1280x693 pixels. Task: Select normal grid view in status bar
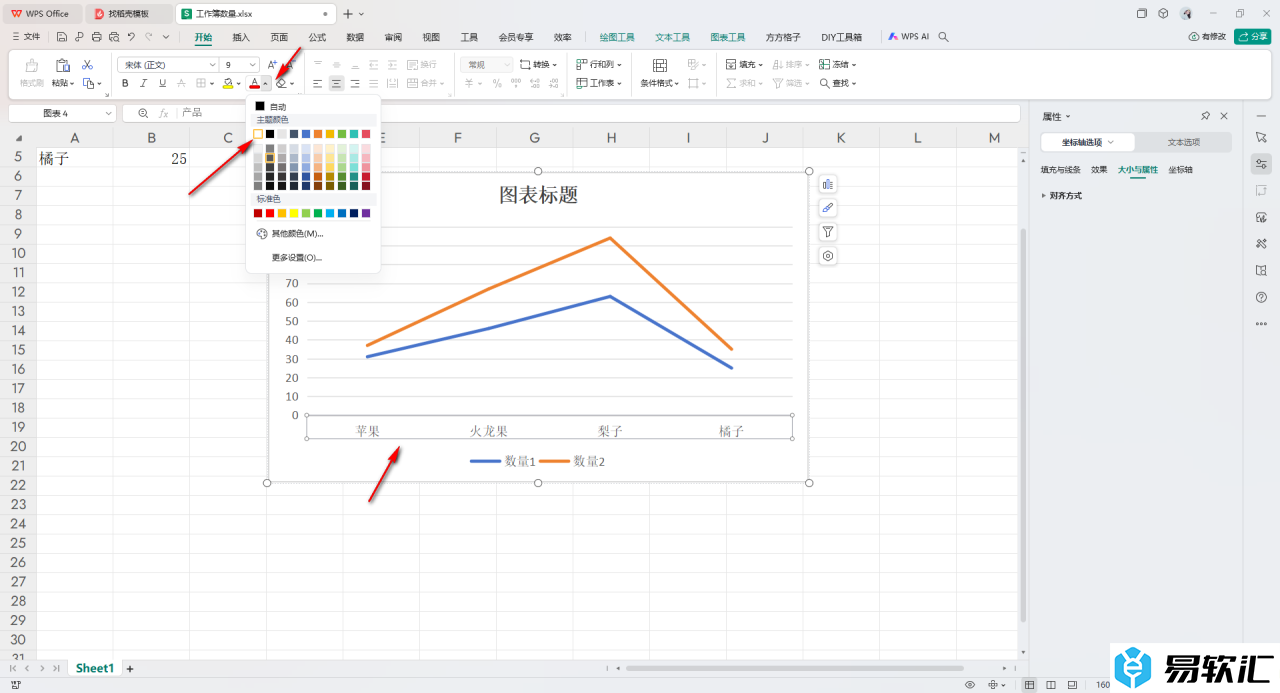(x=1030, y=685)
